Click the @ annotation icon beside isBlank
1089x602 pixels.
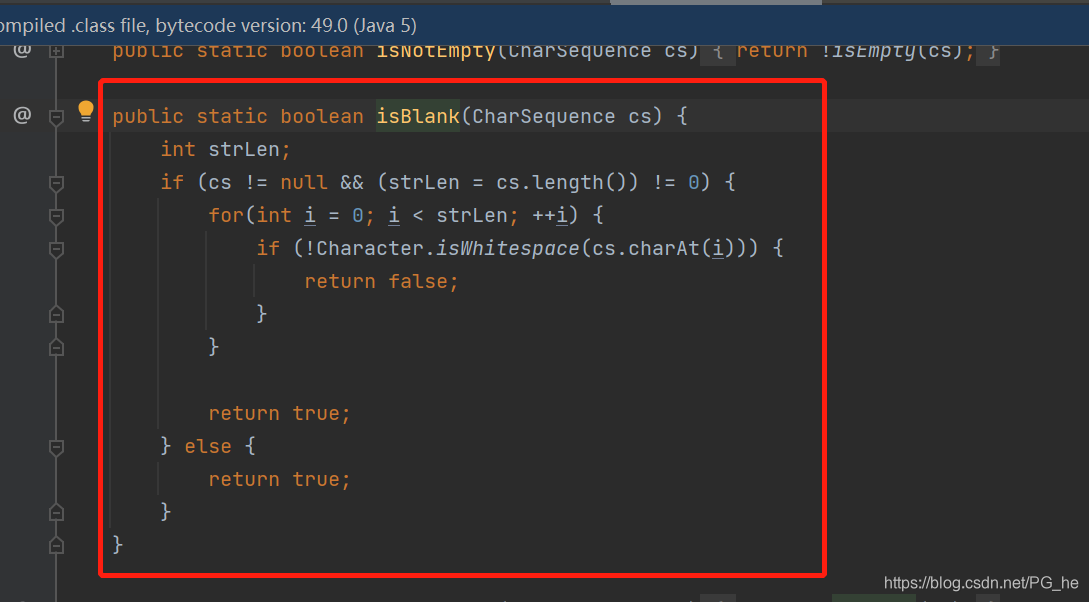point(22,116)
